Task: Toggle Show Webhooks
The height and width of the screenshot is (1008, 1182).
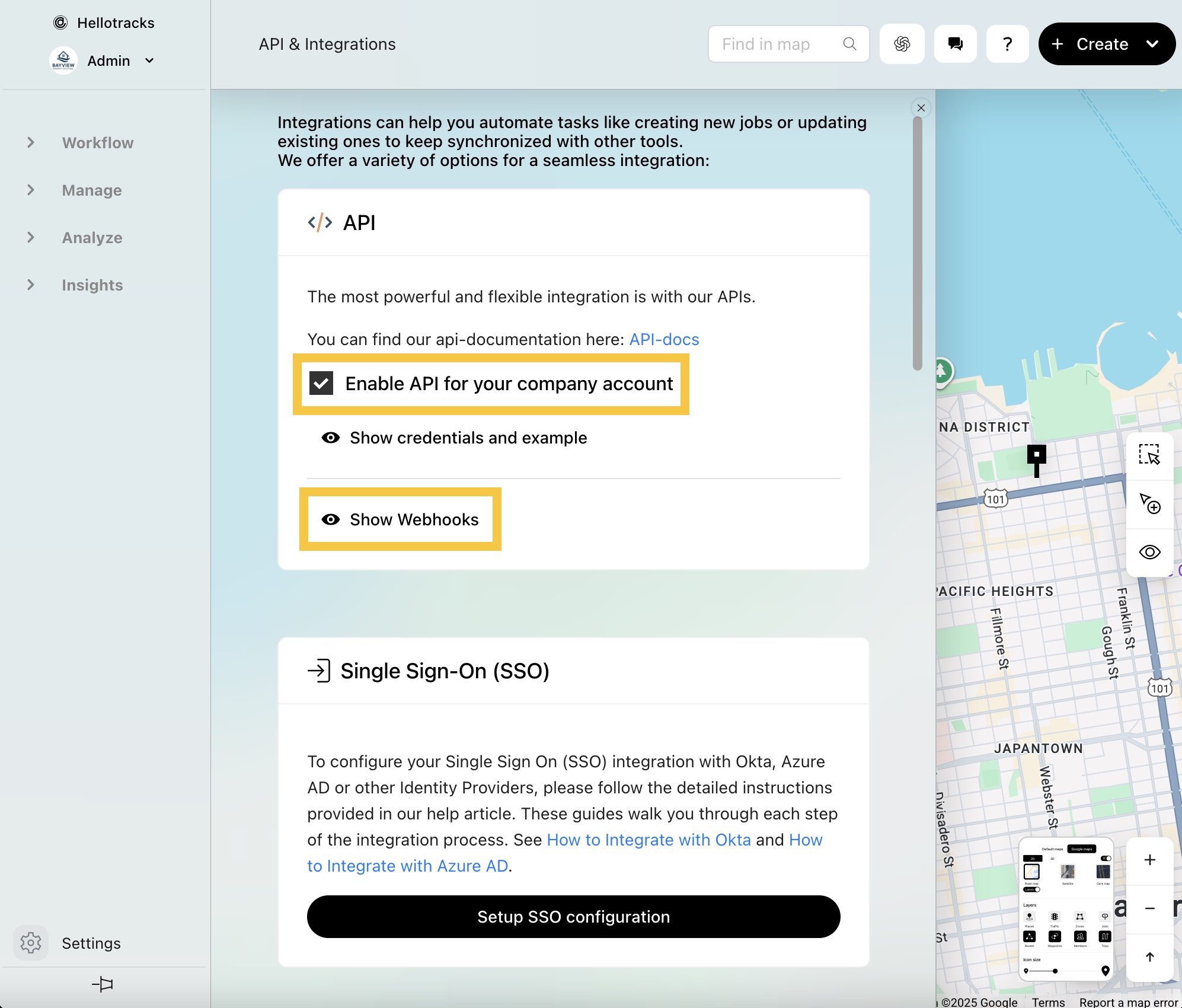Action: click(400, 519)
